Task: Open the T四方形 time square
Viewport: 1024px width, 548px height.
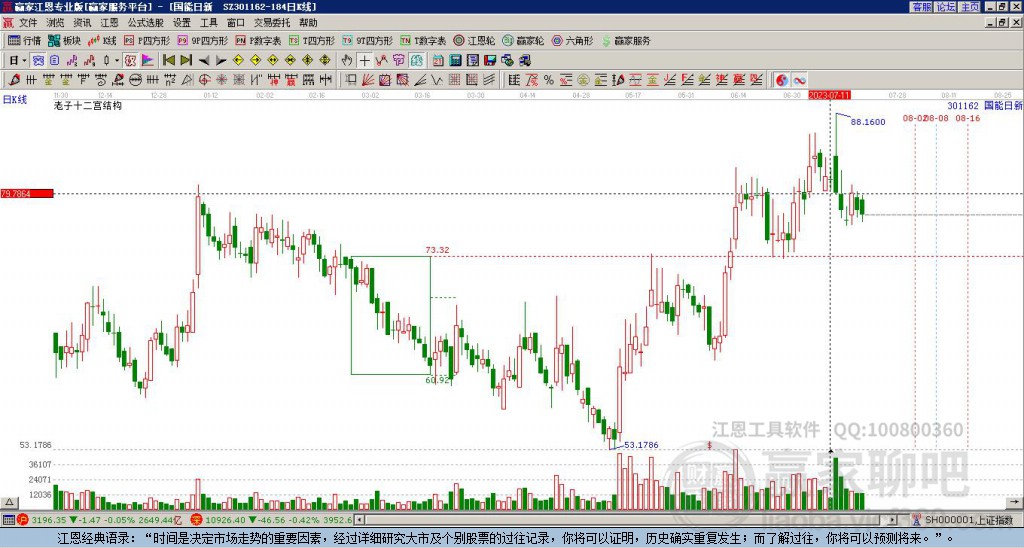Action: tap(312, 40)
